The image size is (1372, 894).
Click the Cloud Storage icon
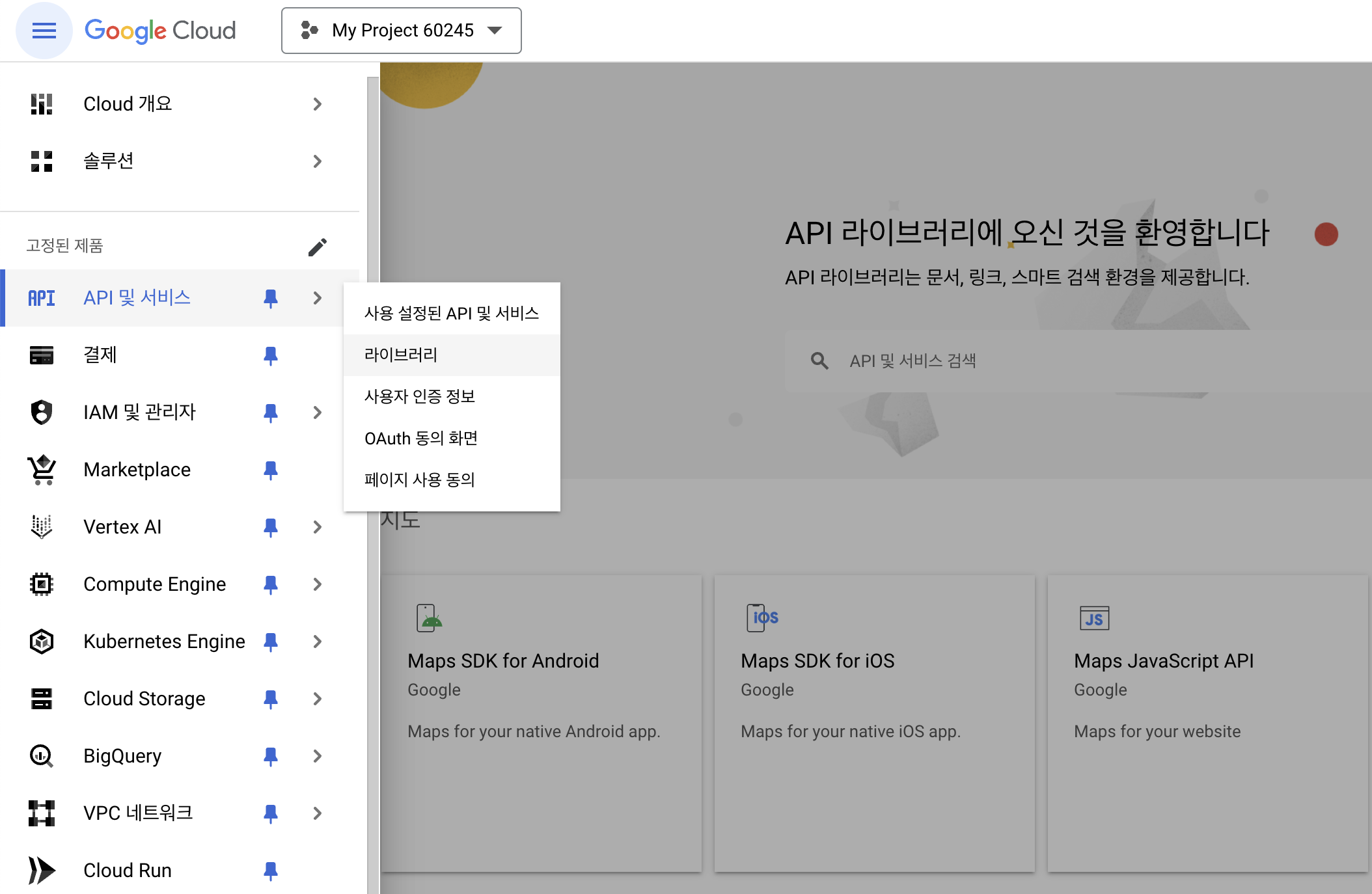42,698
